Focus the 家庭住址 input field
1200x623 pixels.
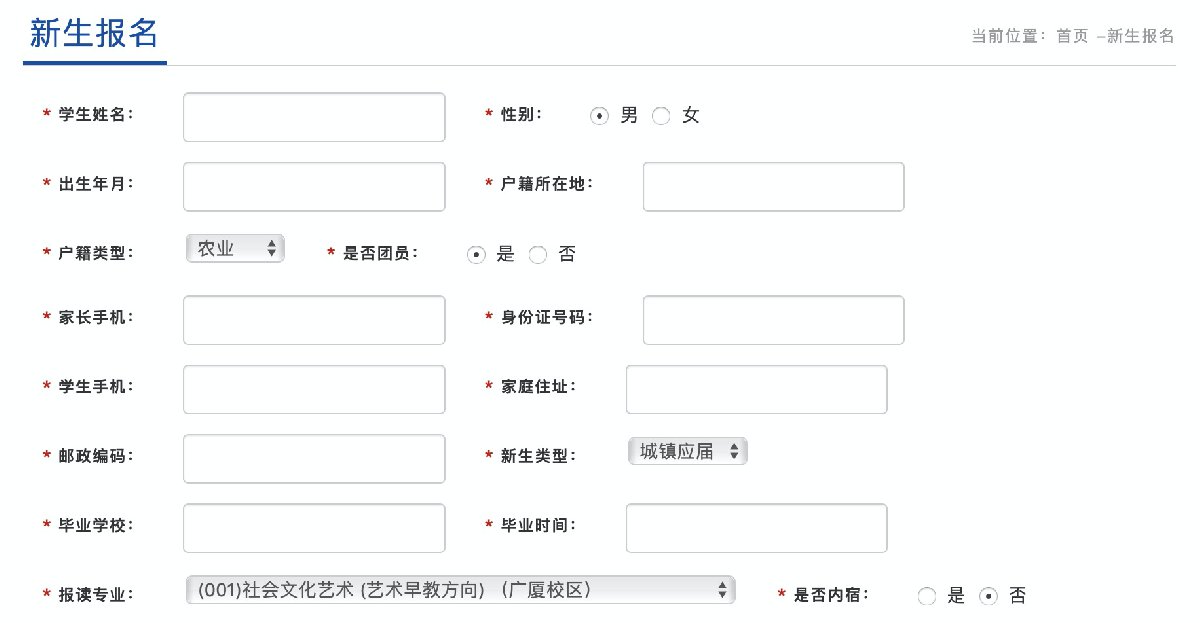pos(756,389)
